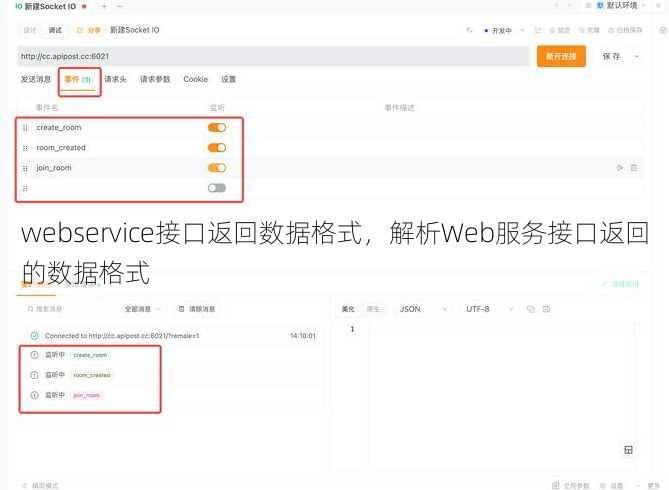
Task: Click the 全局参数 button in the bottom bar
Action: tap(571, 485)
